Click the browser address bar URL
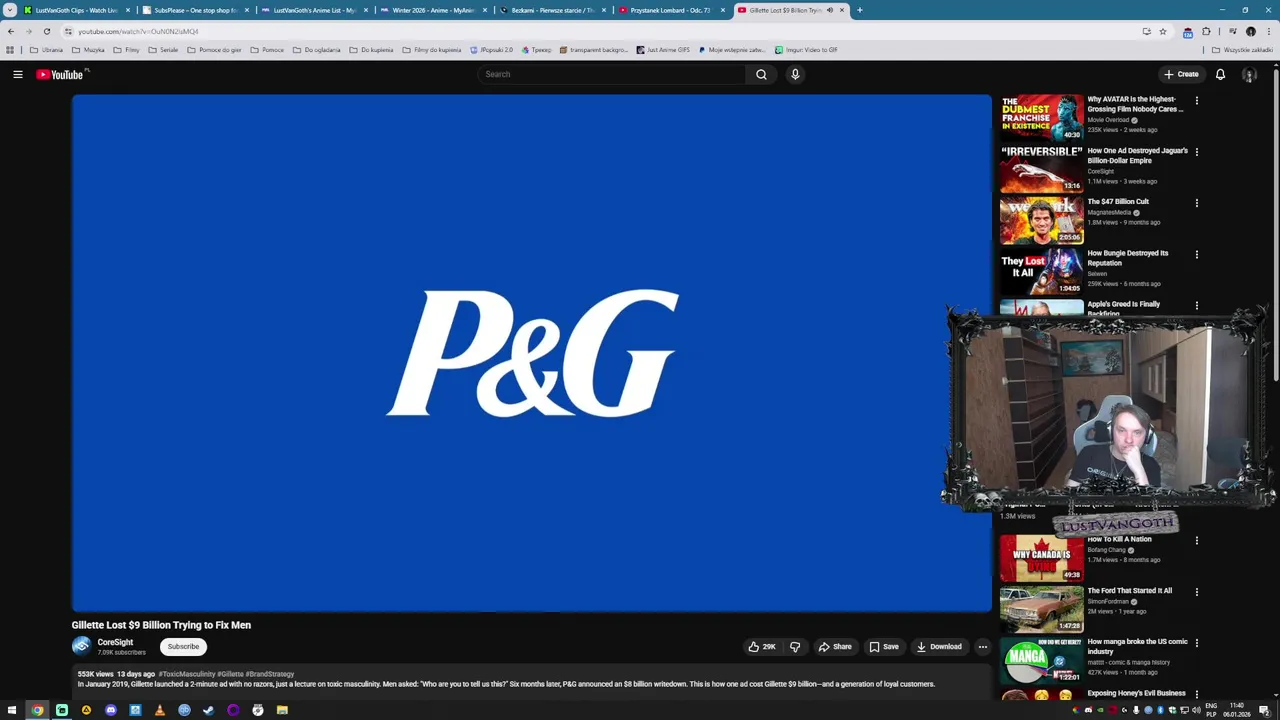The height and width of the screenshot is (720, 1280). 138,31
